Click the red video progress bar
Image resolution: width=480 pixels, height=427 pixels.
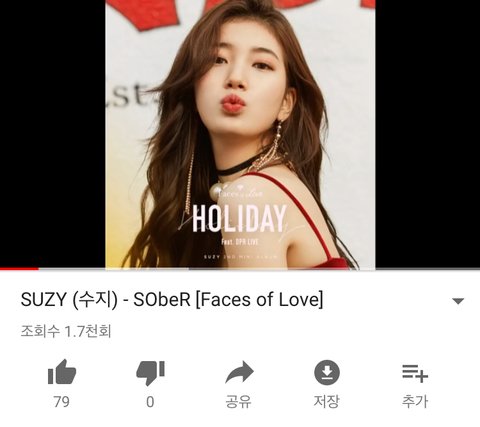[x=19, y=269]
